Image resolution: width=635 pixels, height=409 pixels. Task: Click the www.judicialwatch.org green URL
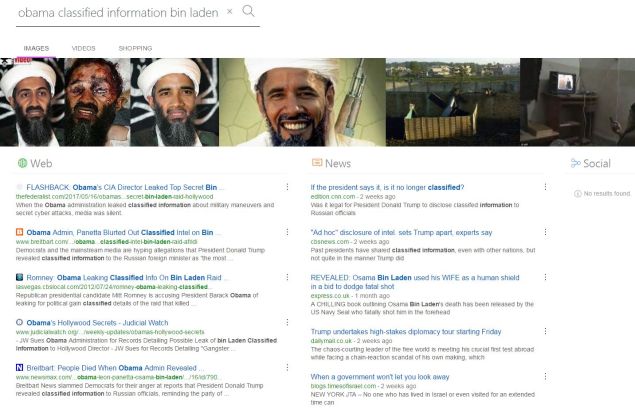(110, 332)
